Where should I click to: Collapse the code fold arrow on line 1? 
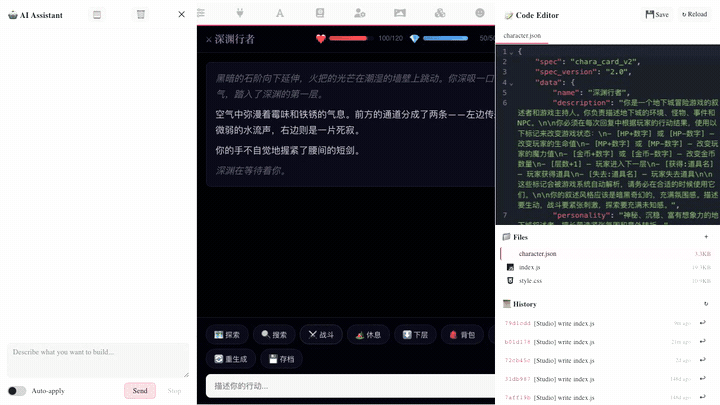[x=512, y=53]
